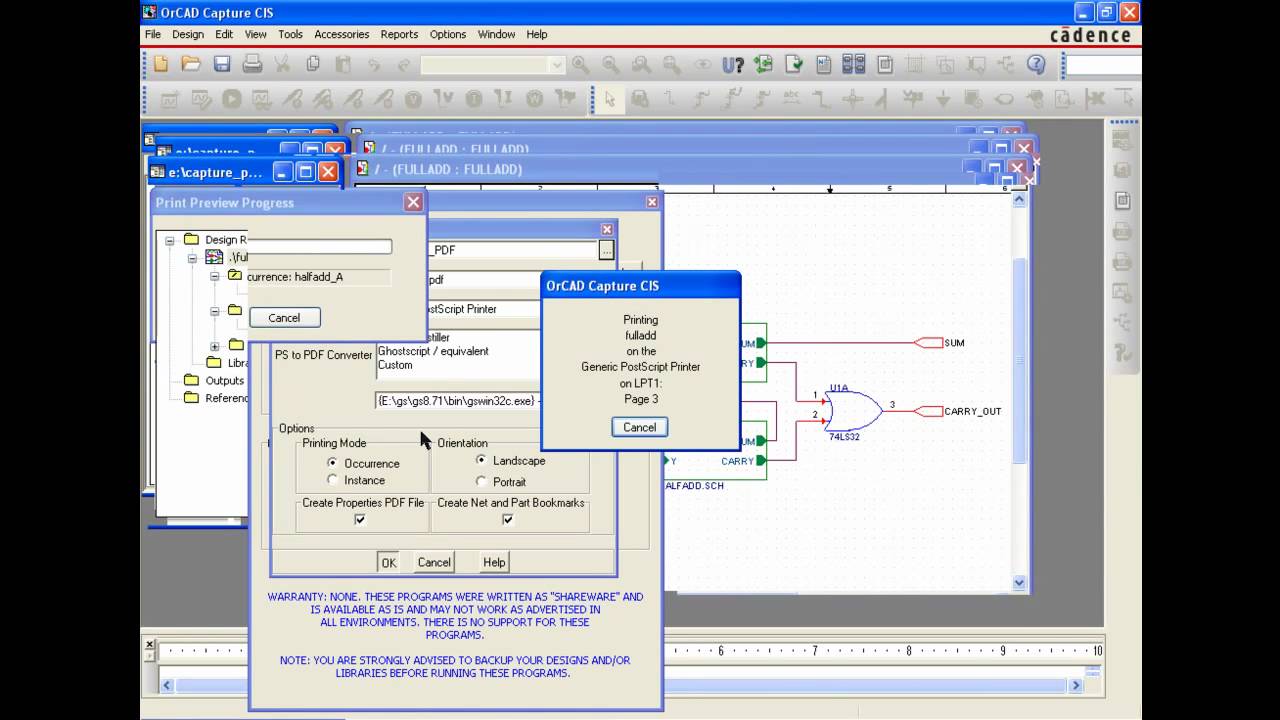Click the Paste clipboard toolbar icon
The height and width of the screenshot is (720, 1280).
[343, 64]
